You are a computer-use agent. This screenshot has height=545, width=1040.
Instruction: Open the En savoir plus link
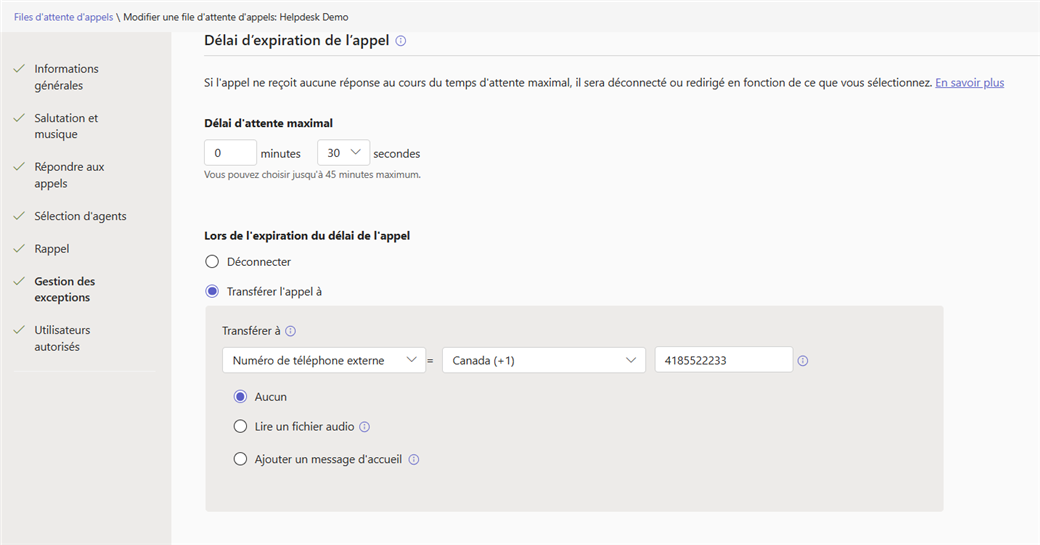tap(969, 83)
